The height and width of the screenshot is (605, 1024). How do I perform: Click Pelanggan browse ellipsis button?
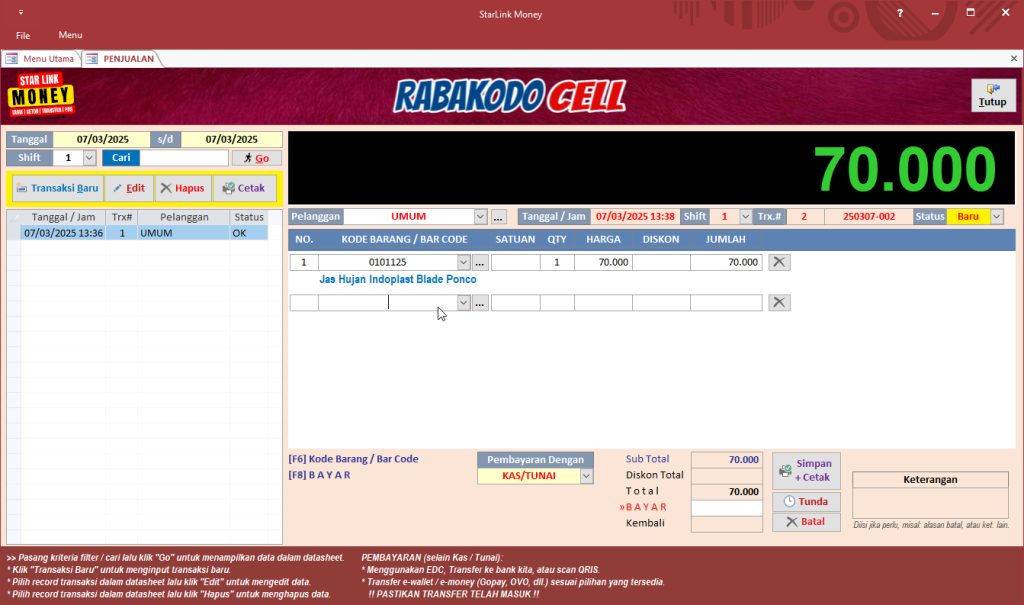(x=498, y=216)
